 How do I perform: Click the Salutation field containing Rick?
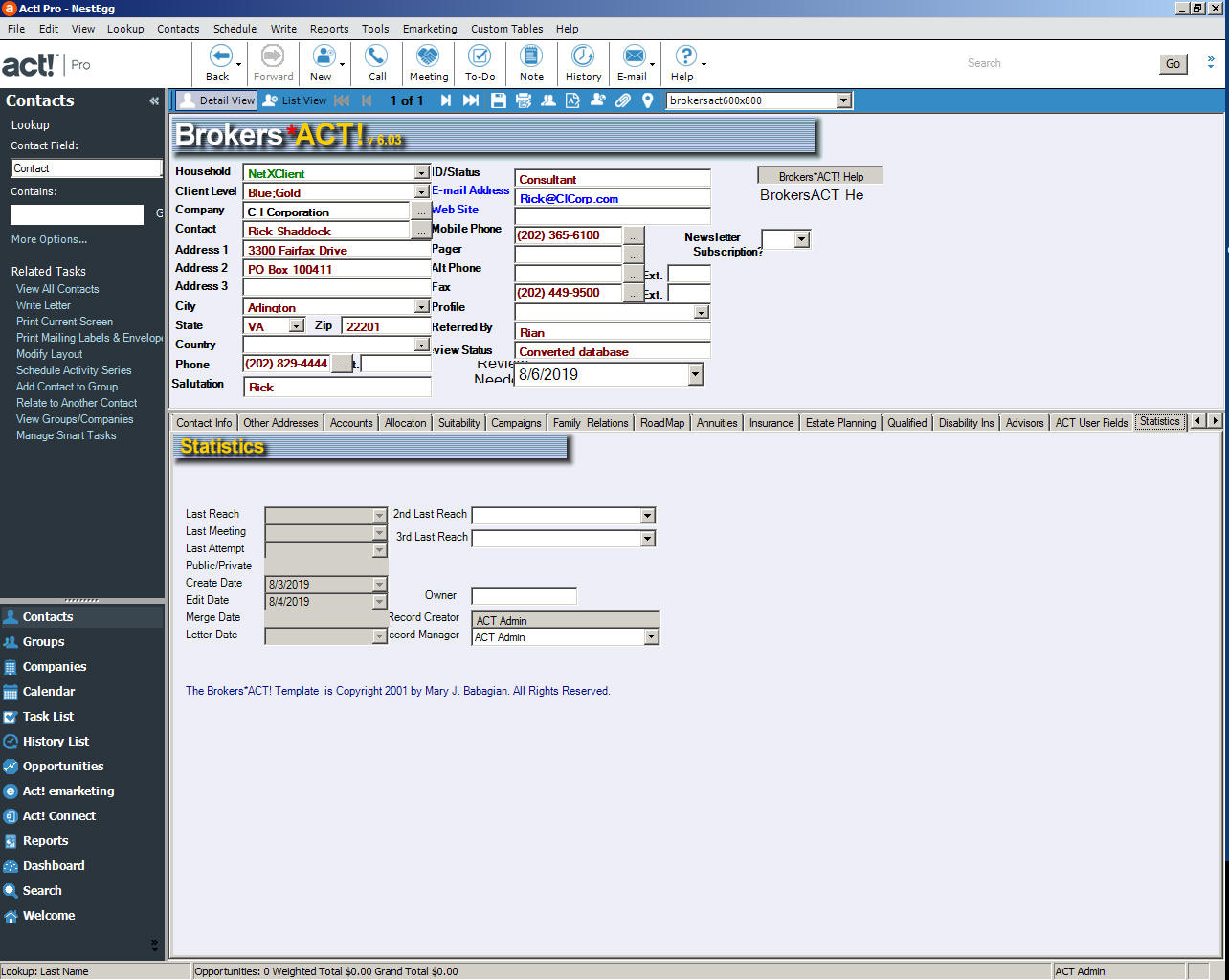click(x=337, y=388)
